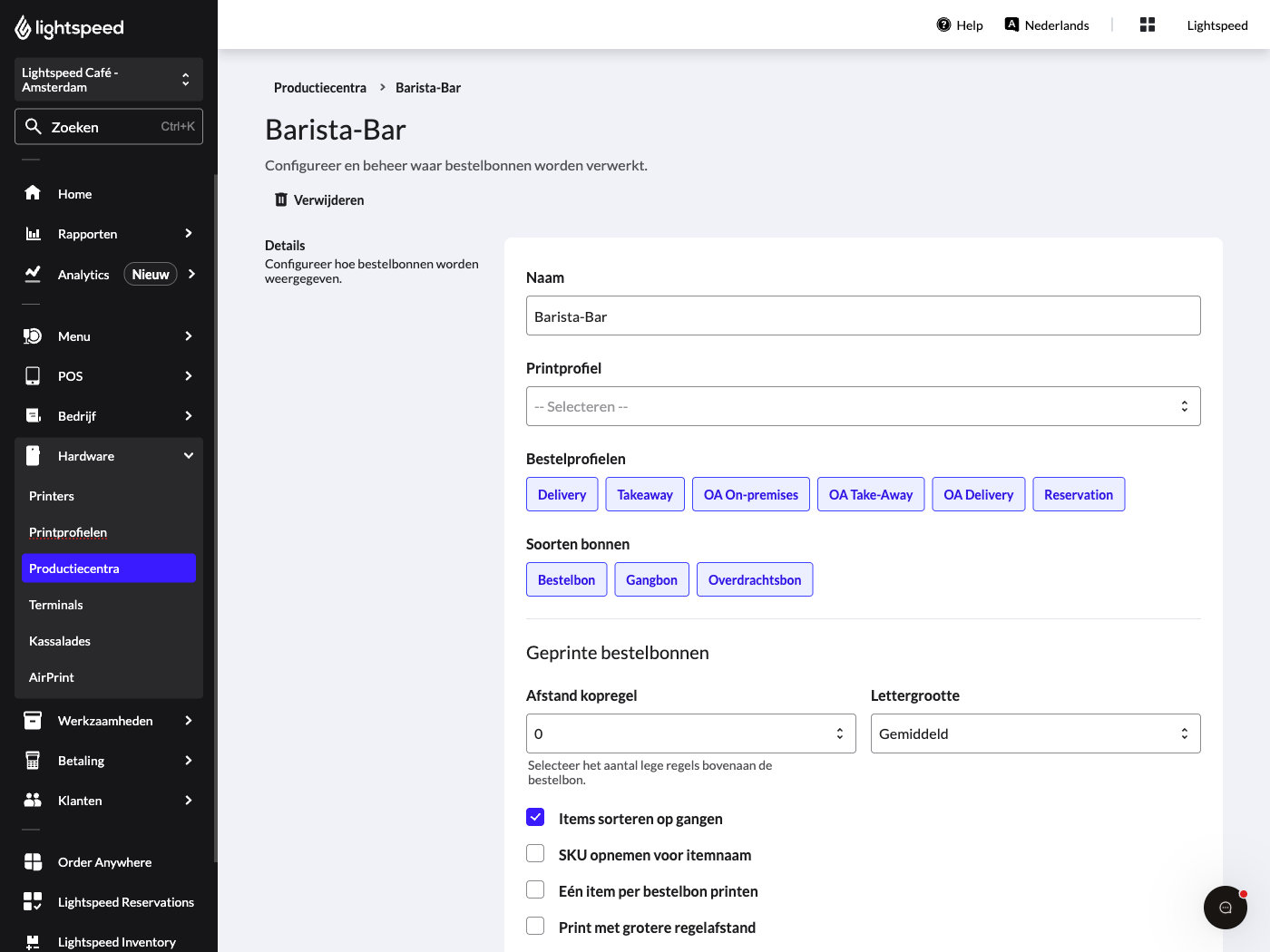
Task: Toggle the Gangbon ticket type
Action: coord(652,579)
